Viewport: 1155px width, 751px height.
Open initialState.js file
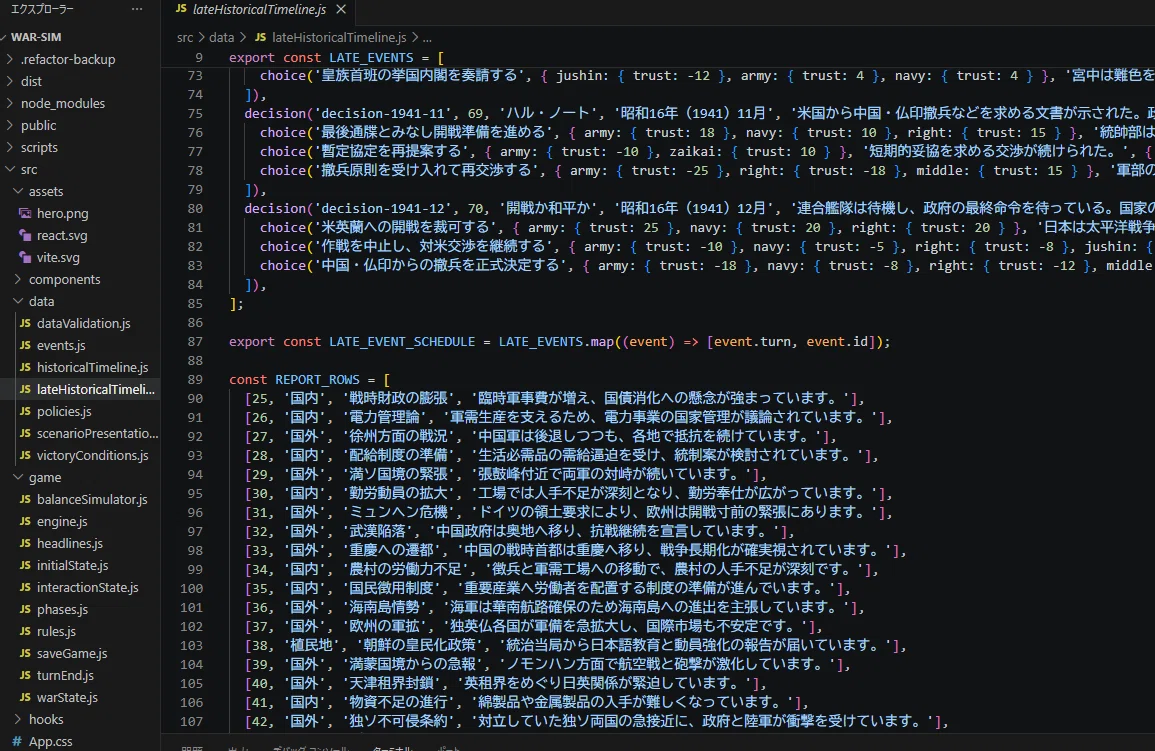click(72, 565)
